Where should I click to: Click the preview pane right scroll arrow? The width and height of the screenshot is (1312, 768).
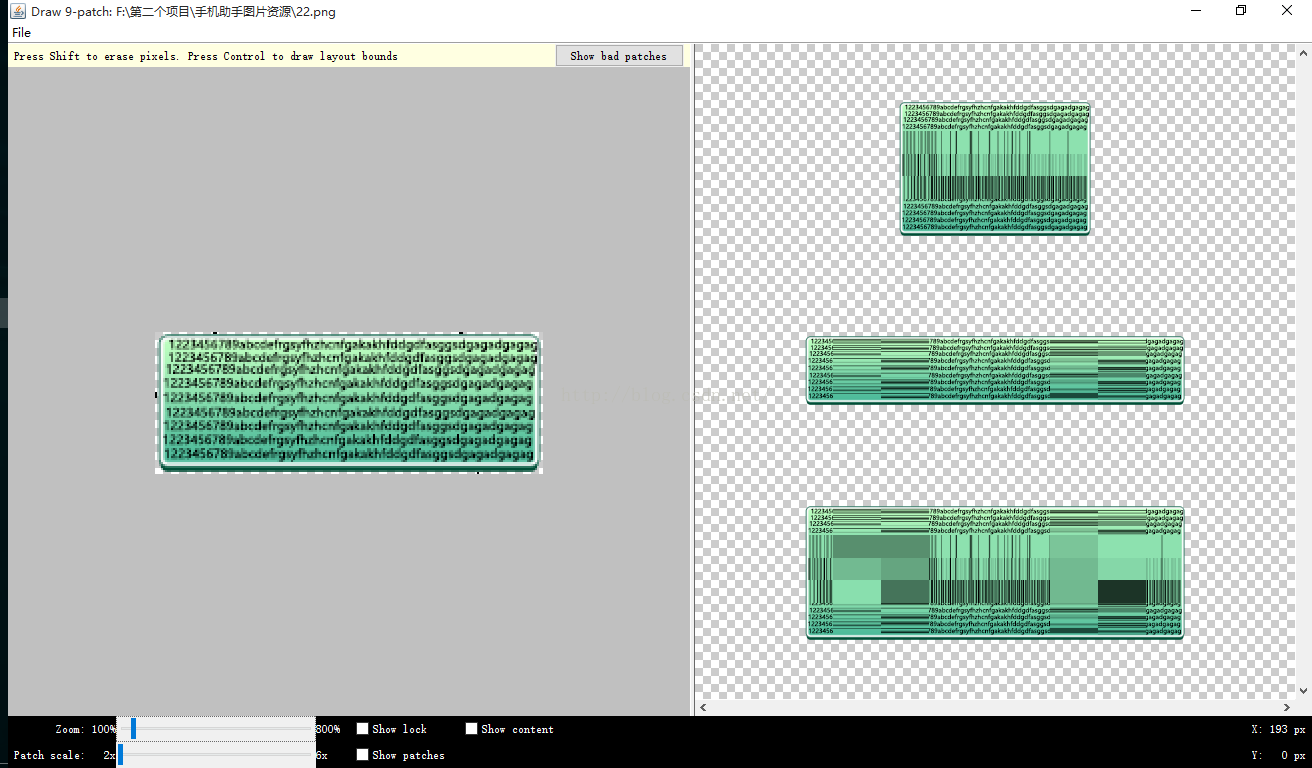click(1288, 707)
